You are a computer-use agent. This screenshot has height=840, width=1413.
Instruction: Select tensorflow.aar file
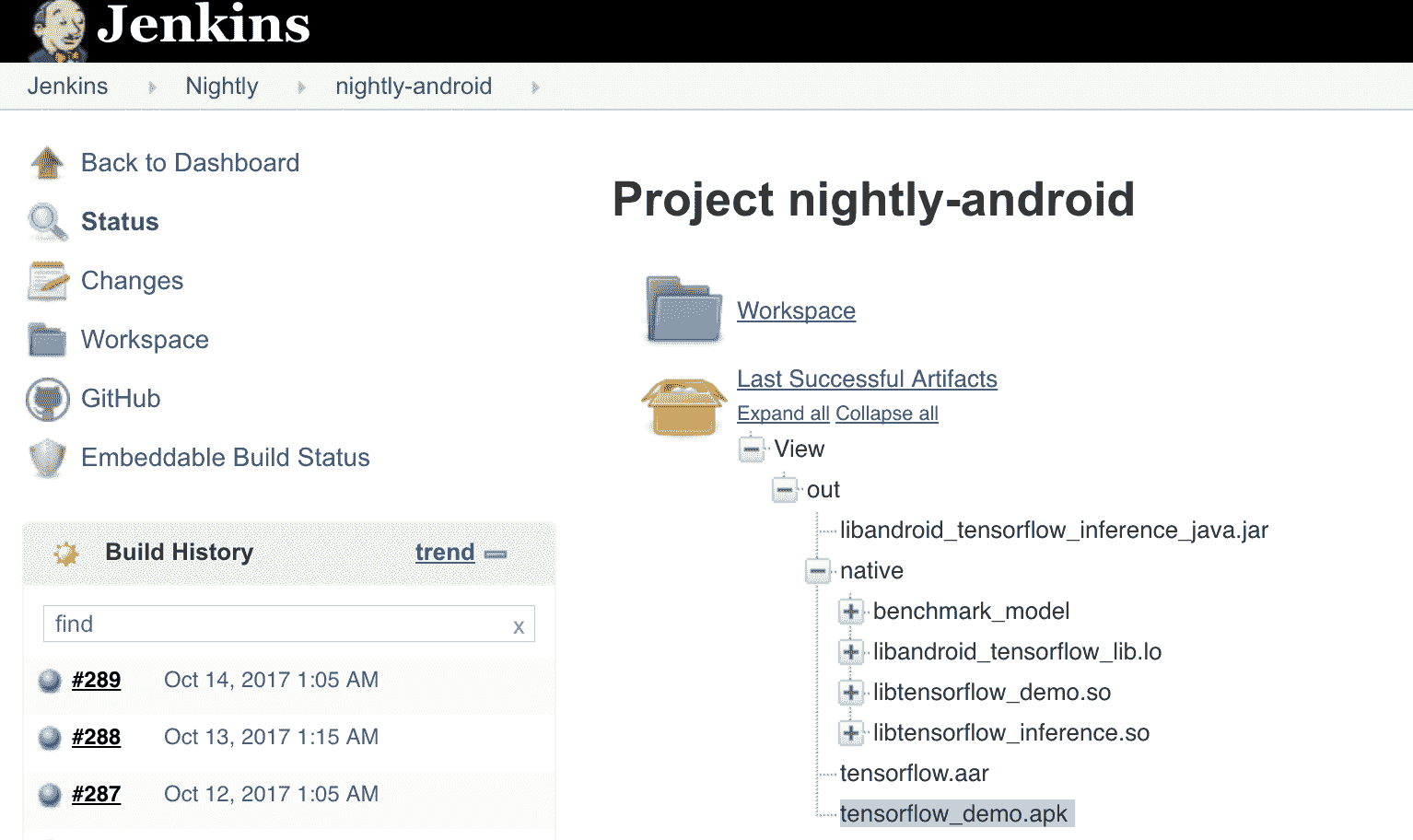coord(914,774)
